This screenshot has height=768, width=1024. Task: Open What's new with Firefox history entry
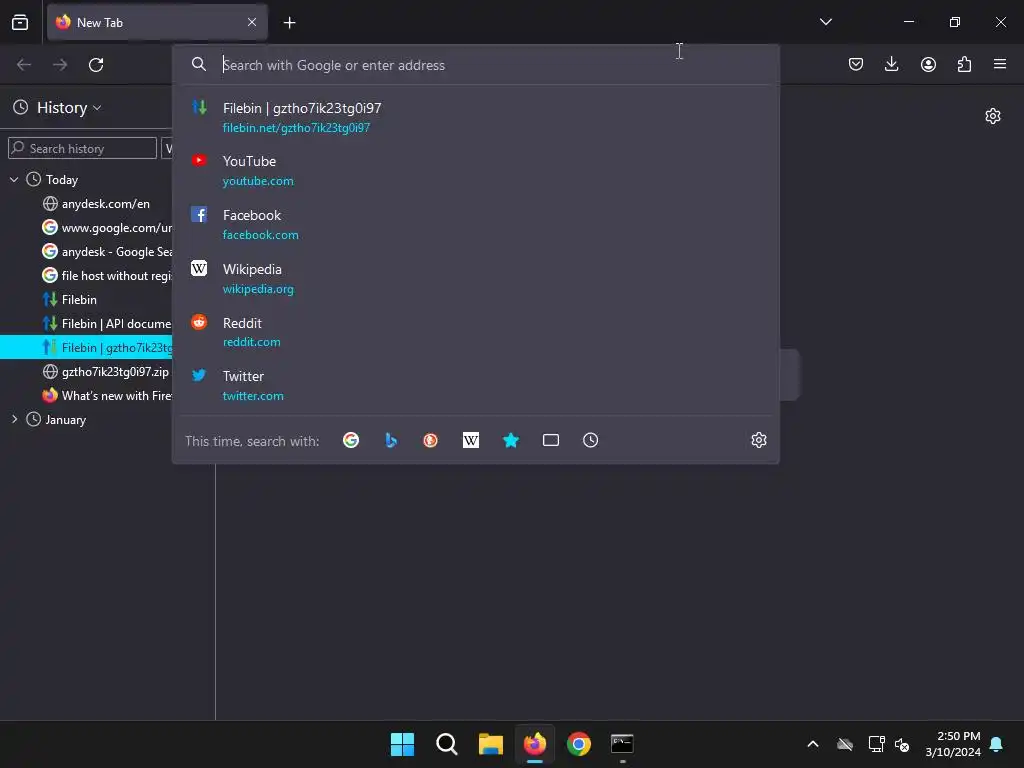(x=106, y=396)
